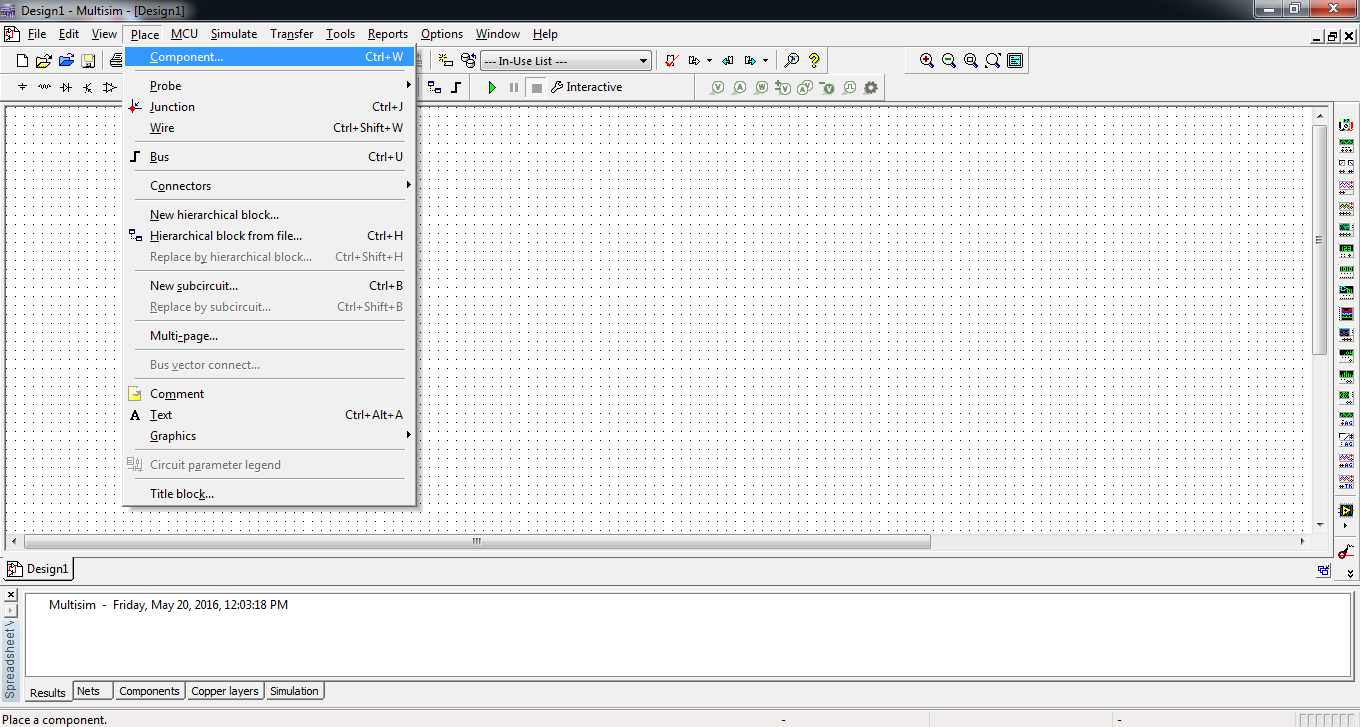Open the MCU menu

(184, 34)
